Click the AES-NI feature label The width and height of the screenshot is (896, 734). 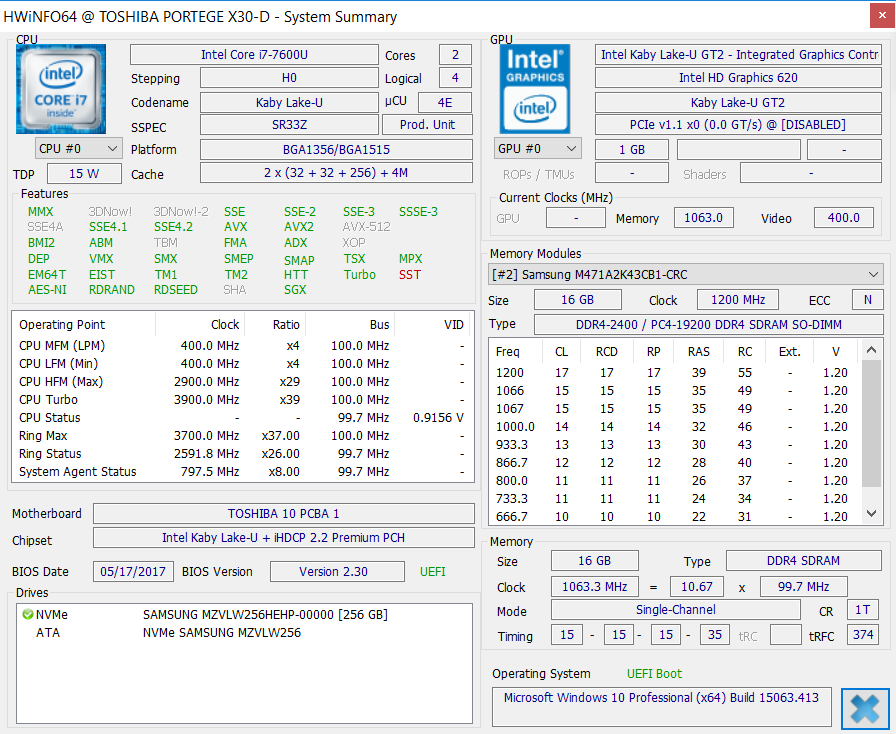point(47,290)
